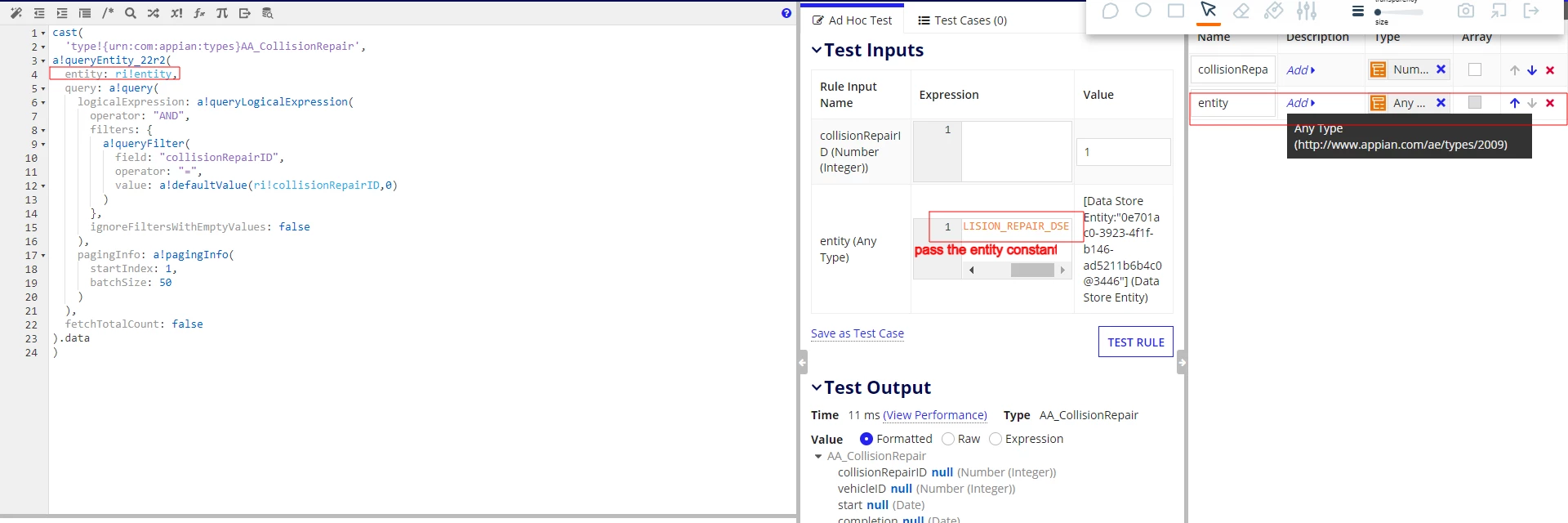Image resolution: width=1568 pixels, height=523 pixels.
Task: Tick Array checkbox for entity input
Action: [1475, 102]
